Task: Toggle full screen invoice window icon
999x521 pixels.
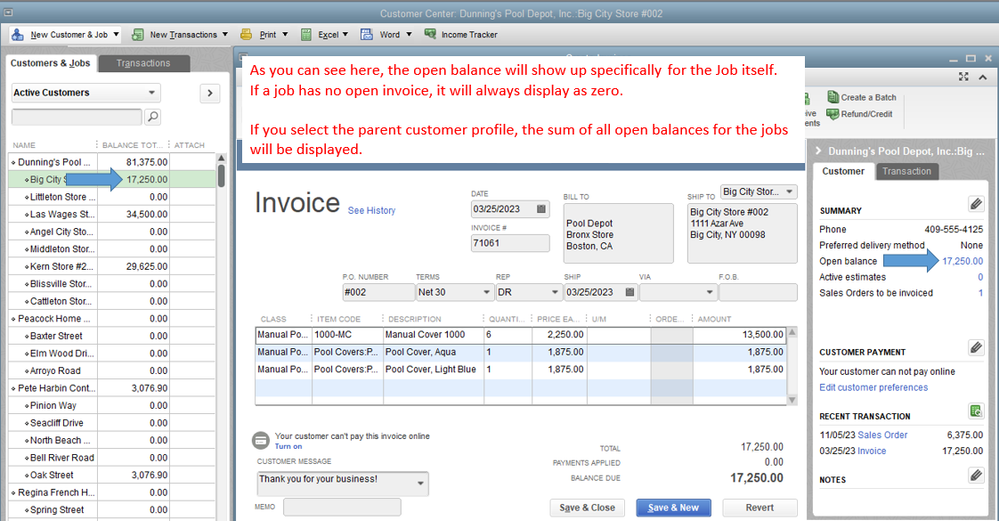Action: click(x=963, y=76)
